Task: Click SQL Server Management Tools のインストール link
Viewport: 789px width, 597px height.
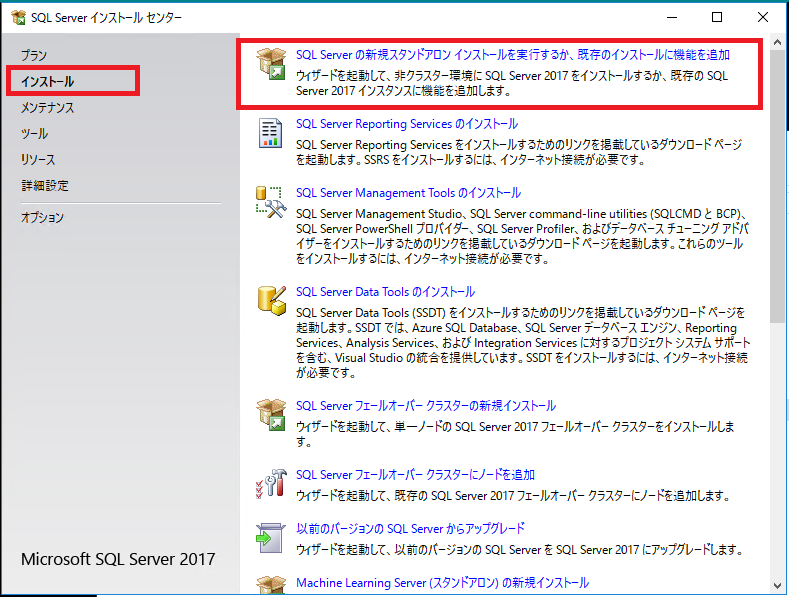Action: click(x=408, y=193)
